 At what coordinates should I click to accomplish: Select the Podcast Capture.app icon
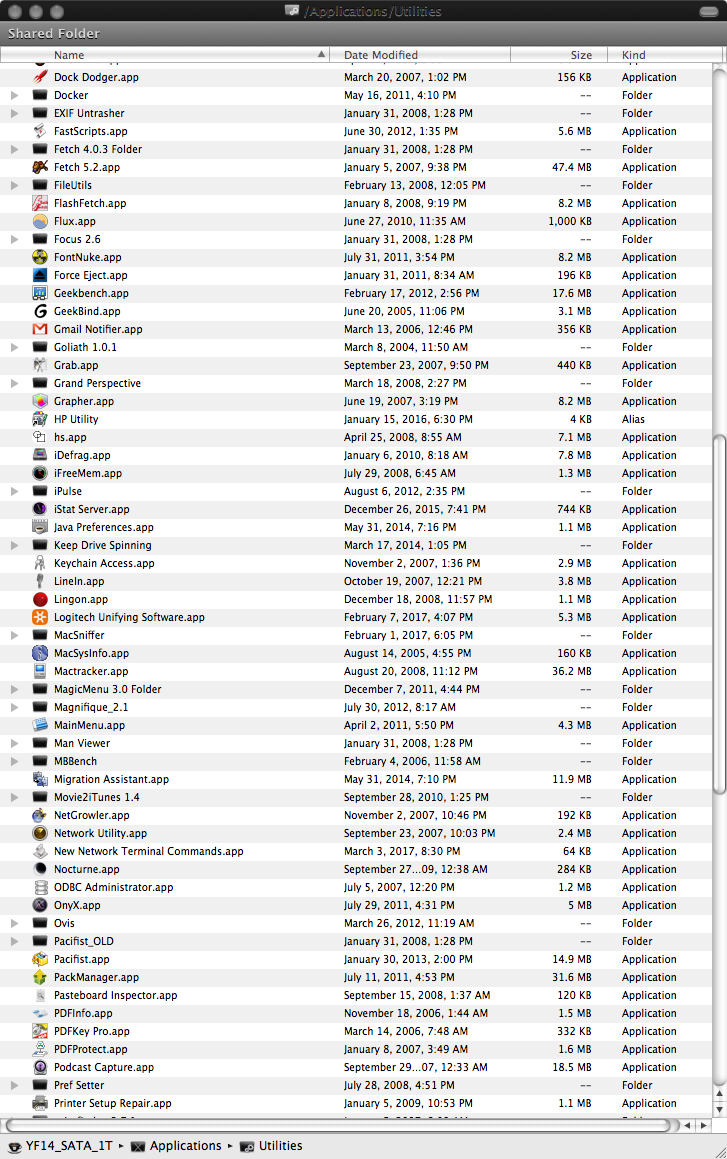point(41,1067)
